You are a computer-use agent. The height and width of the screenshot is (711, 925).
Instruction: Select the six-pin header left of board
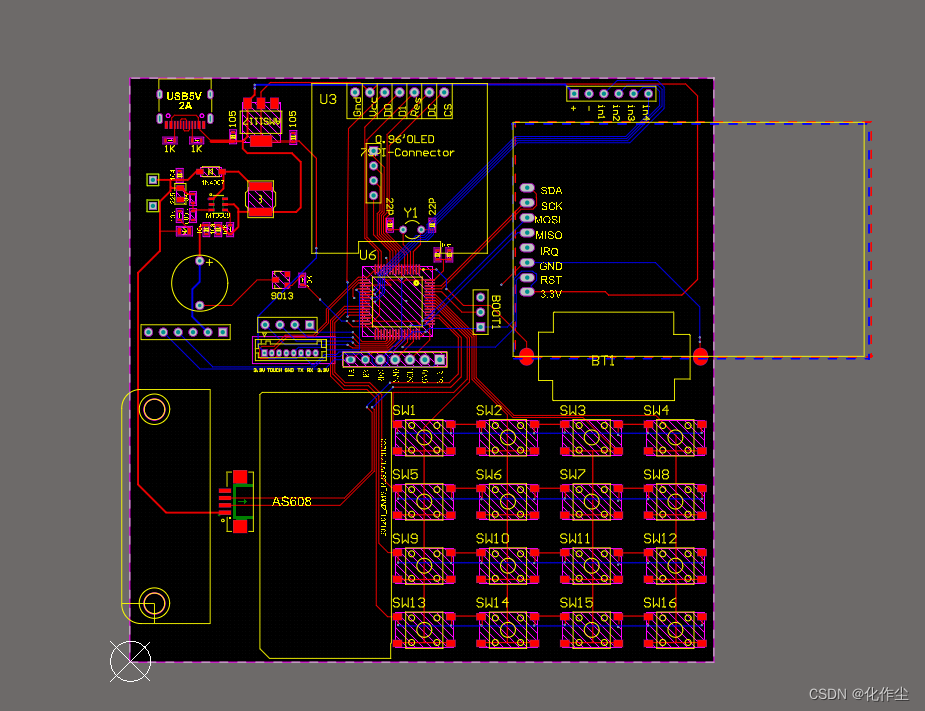[186, 332]
